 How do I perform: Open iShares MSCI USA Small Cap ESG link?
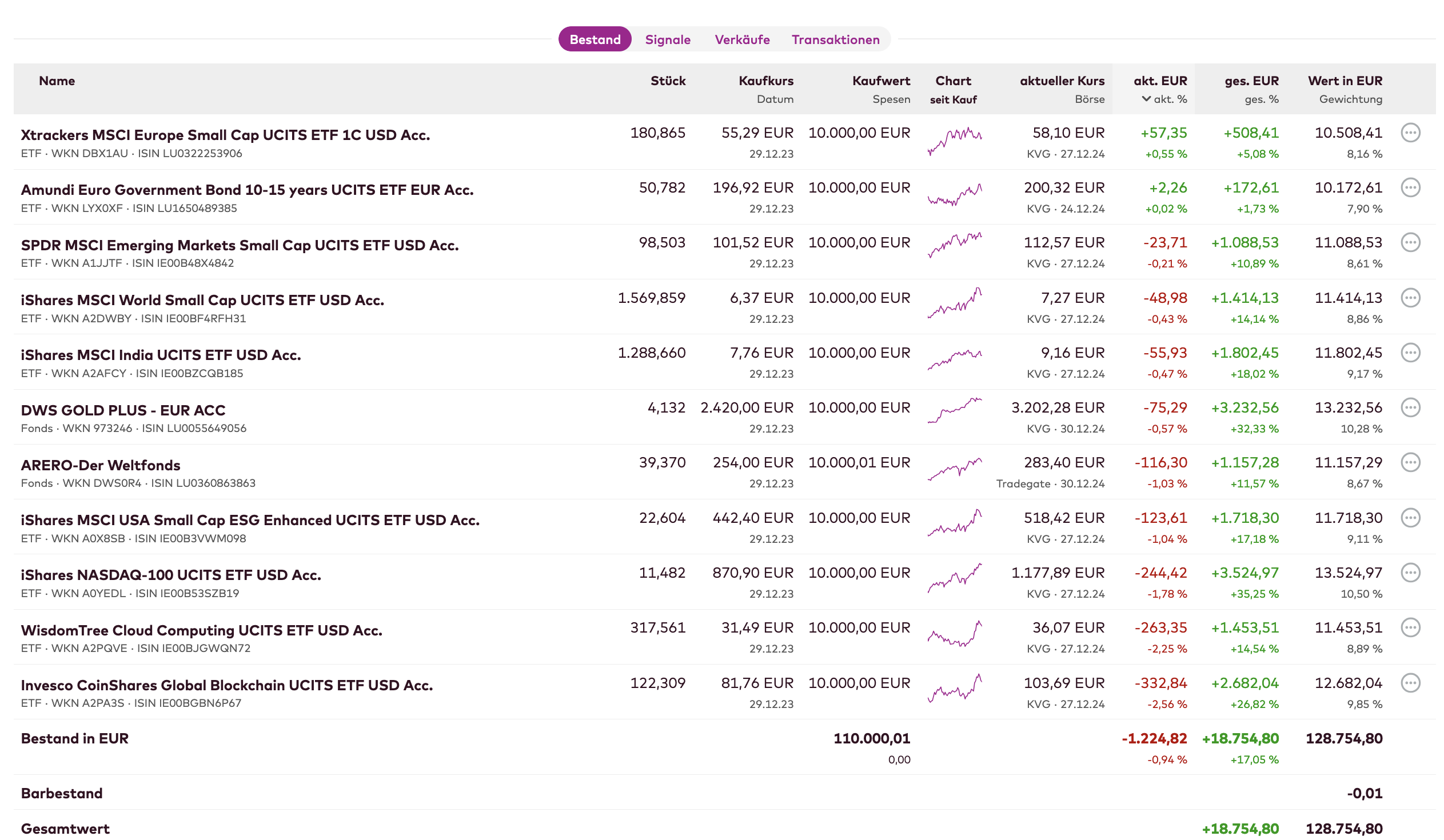(x=250, y=520)
